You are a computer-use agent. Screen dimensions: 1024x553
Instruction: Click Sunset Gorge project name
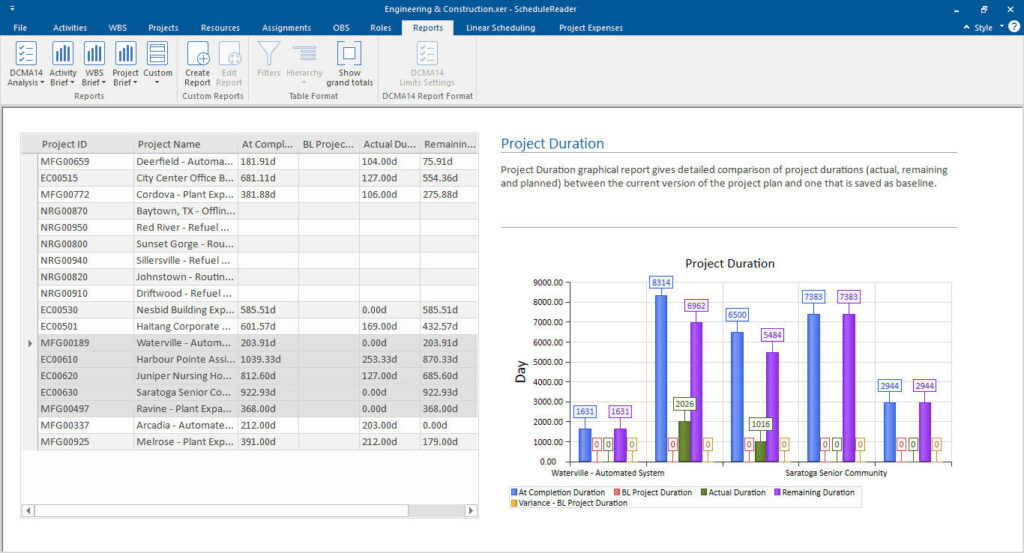(185, 244)
